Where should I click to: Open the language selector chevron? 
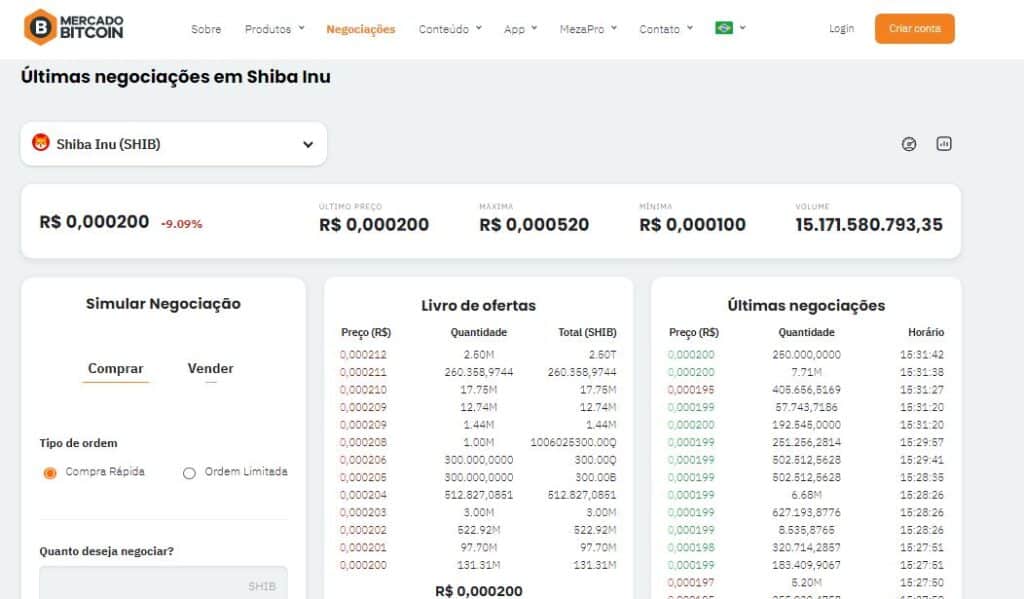743,28
